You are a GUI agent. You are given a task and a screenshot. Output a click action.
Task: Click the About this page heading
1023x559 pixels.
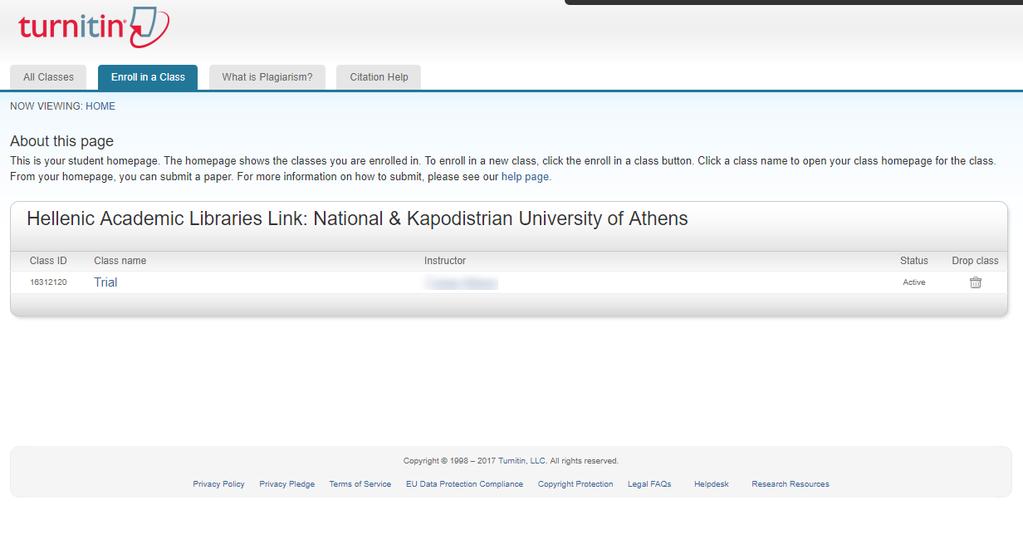click(x=62, y=141)
